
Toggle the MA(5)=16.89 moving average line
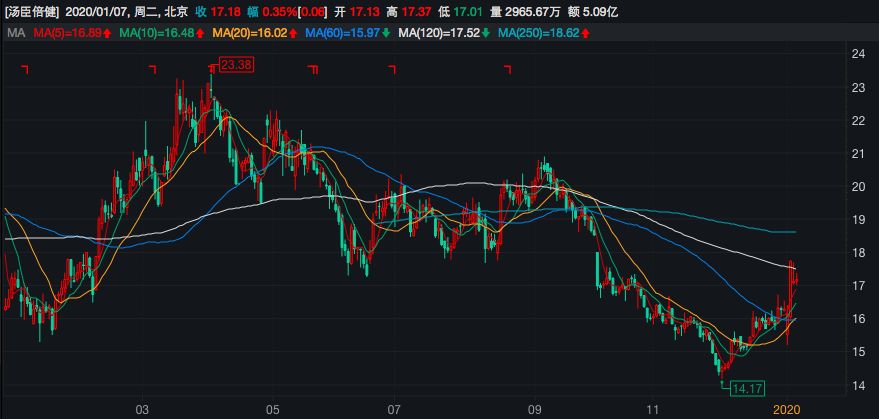[64, 34]
